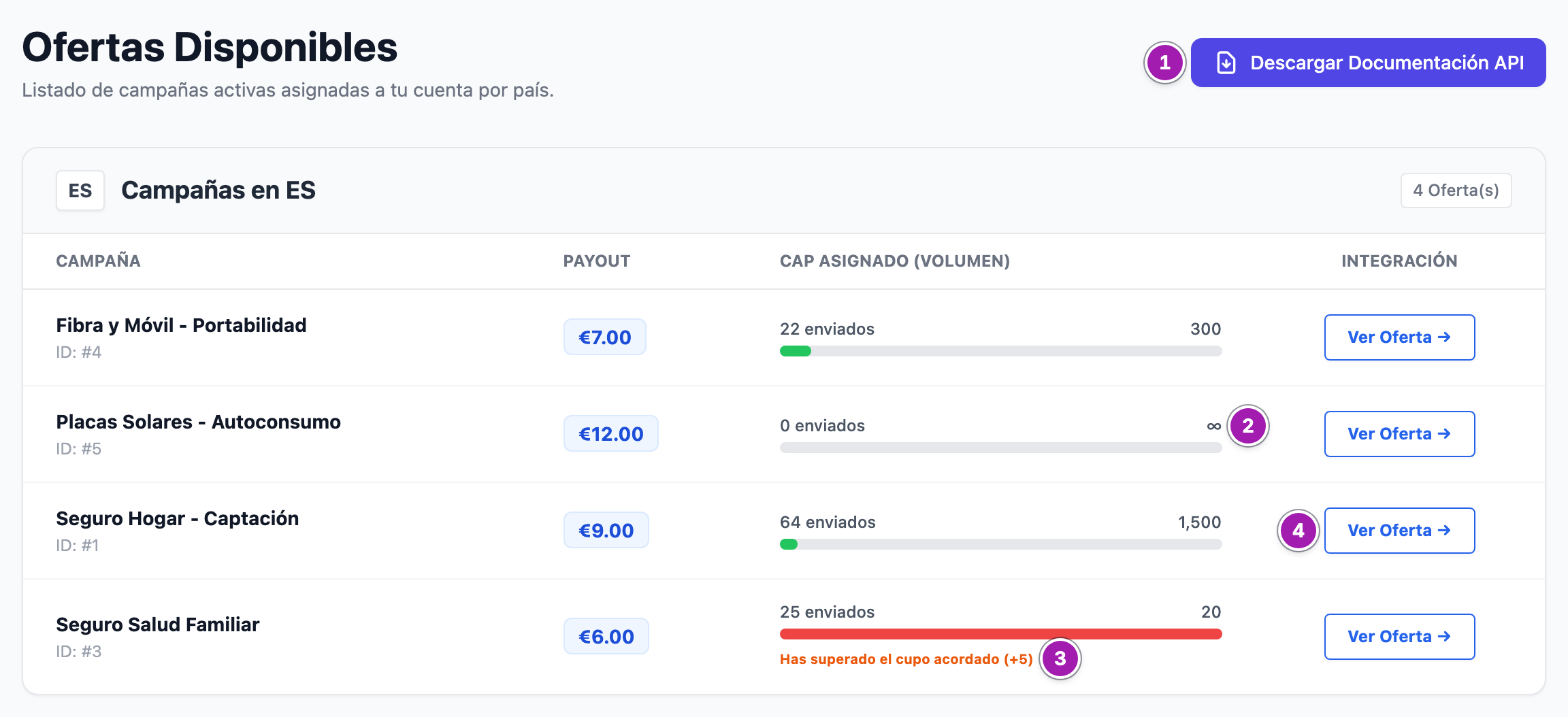The image size is (1568, 717).
Task: Click the cap value 20
Action: pos(1211,612)
